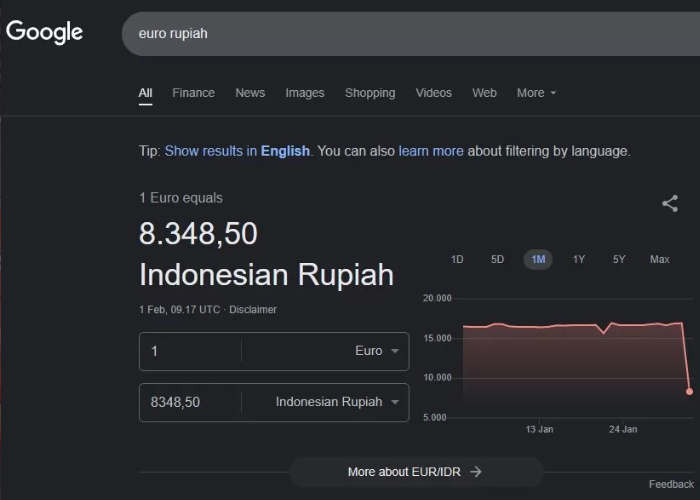Click the Google logo
Viewport: 700px width, 500px height.
pos(44,32)
